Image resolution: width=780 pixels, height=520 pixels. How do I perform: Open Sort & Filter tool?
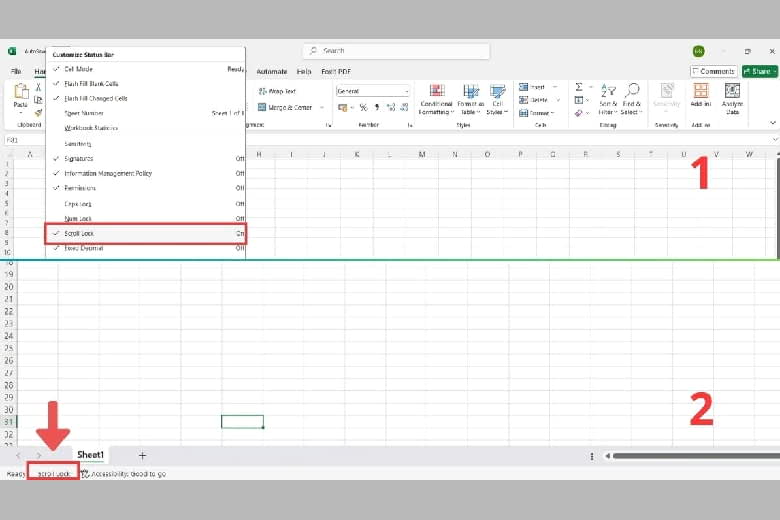tap(608, 92)
